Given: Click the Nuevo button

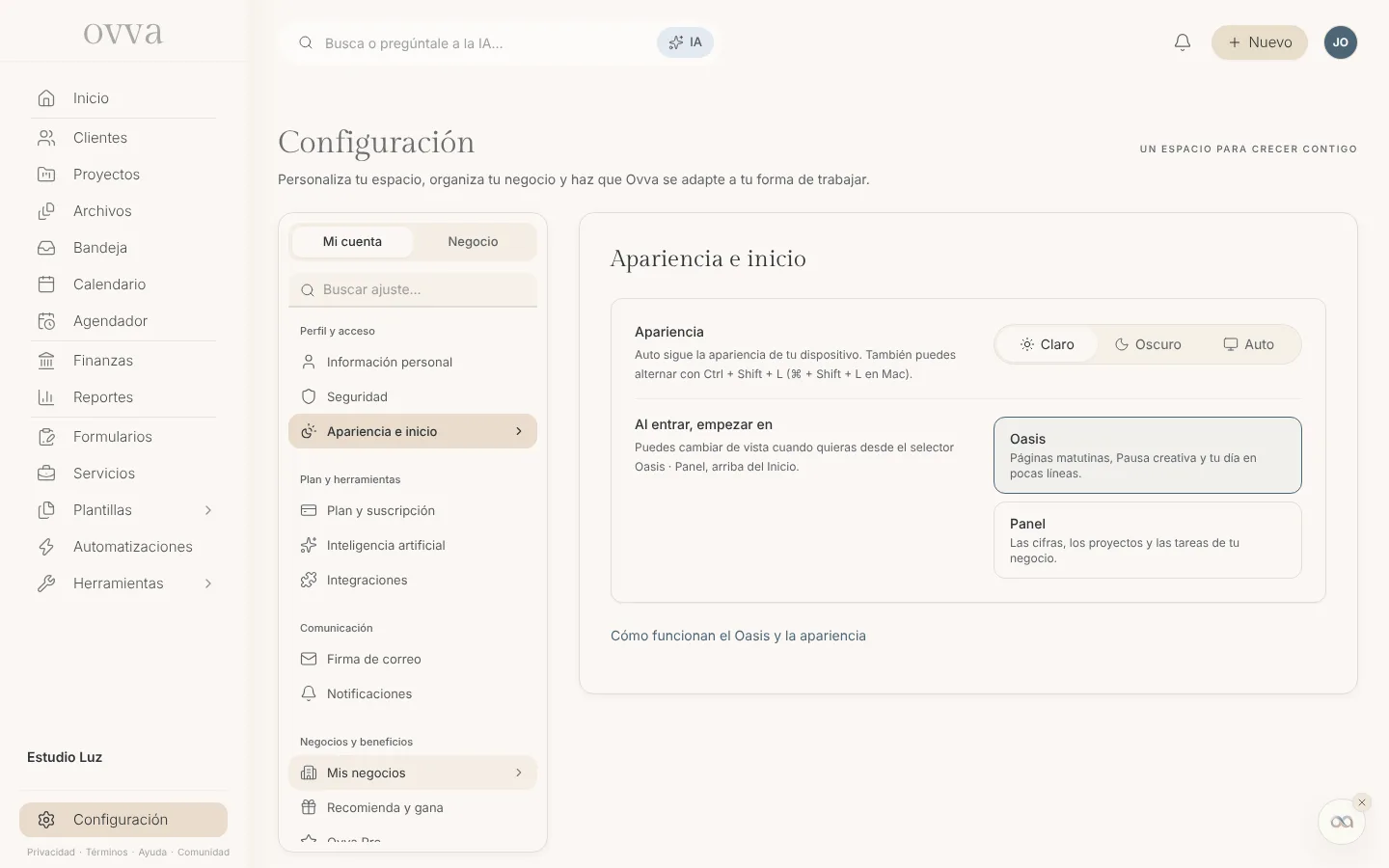Looking at the screenshot, I should click(1260, 42).
